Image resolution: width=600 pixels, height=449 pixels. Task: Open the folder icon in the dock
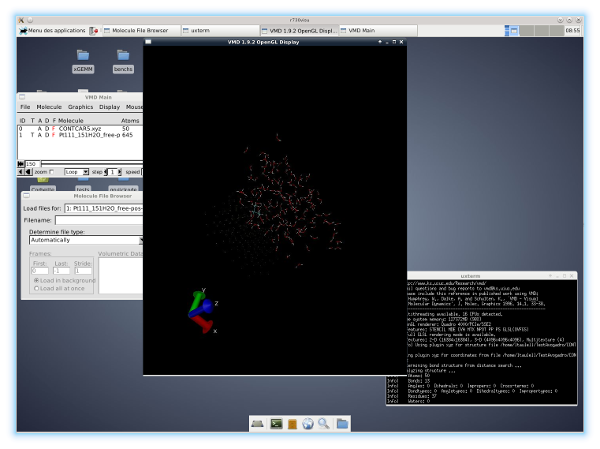pos(342,424)
